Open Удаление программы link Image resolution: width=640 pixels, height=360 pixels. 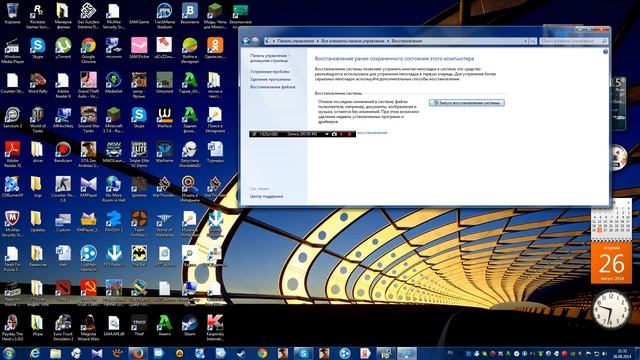click(x=270, y=79)
